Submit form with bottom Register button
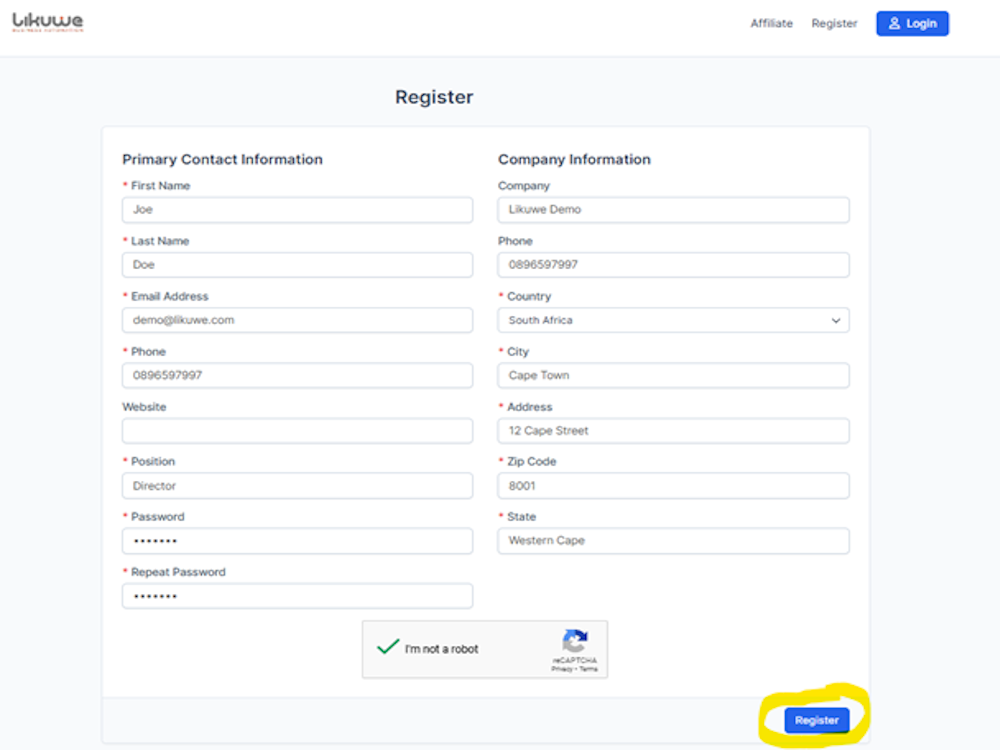This screenshot has width=1000, height=750. point(816,720)
